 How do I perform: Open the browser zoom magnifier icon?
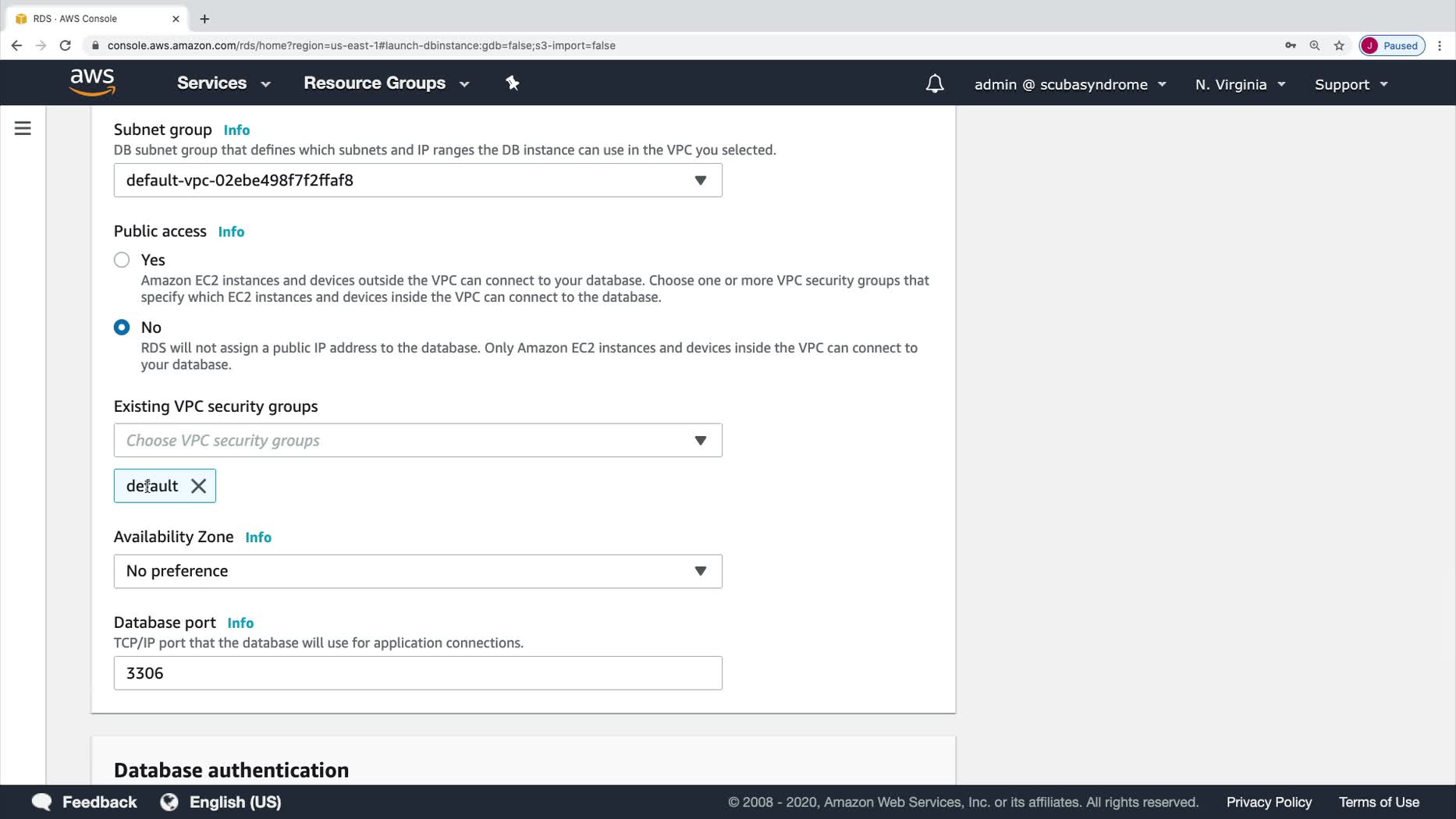point(1315,45)
